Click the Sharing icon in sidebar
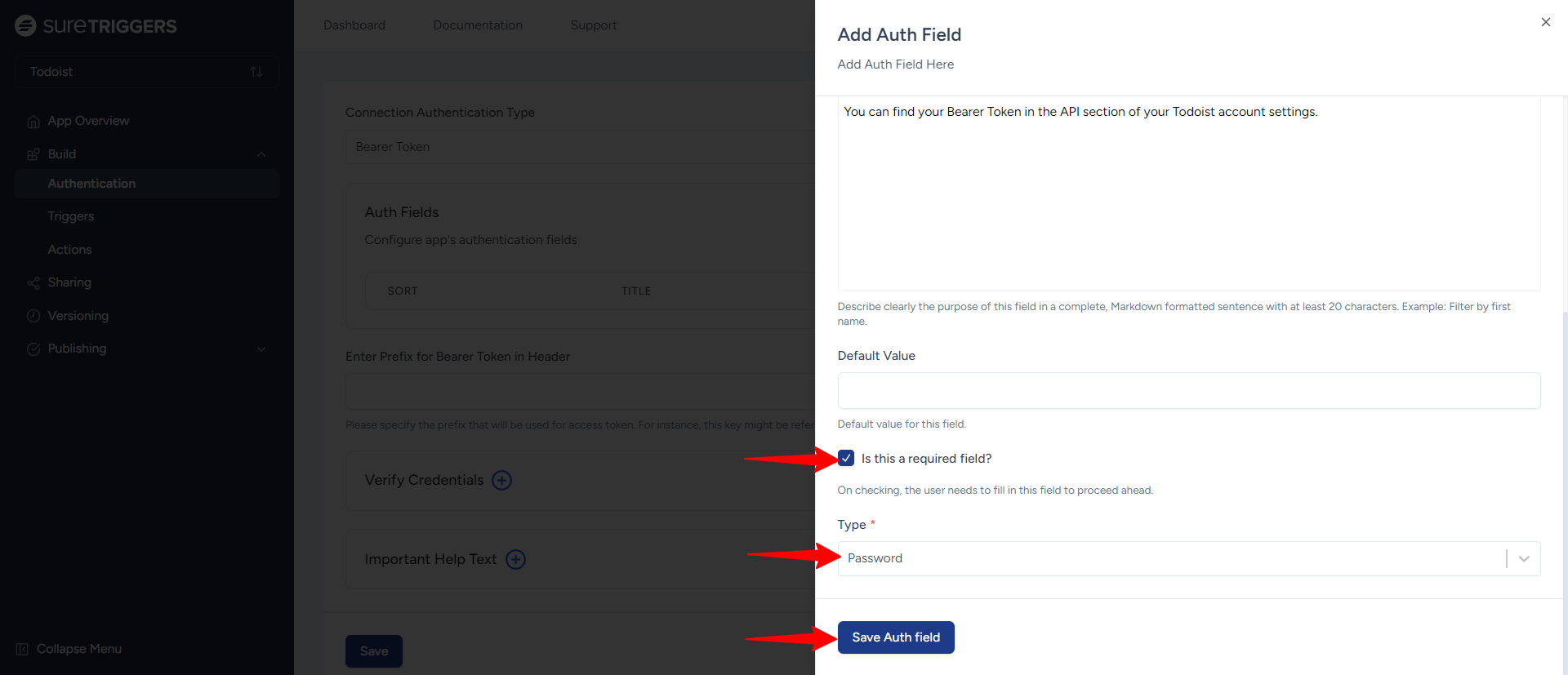The image size is (1568, 675). (33, 283)
